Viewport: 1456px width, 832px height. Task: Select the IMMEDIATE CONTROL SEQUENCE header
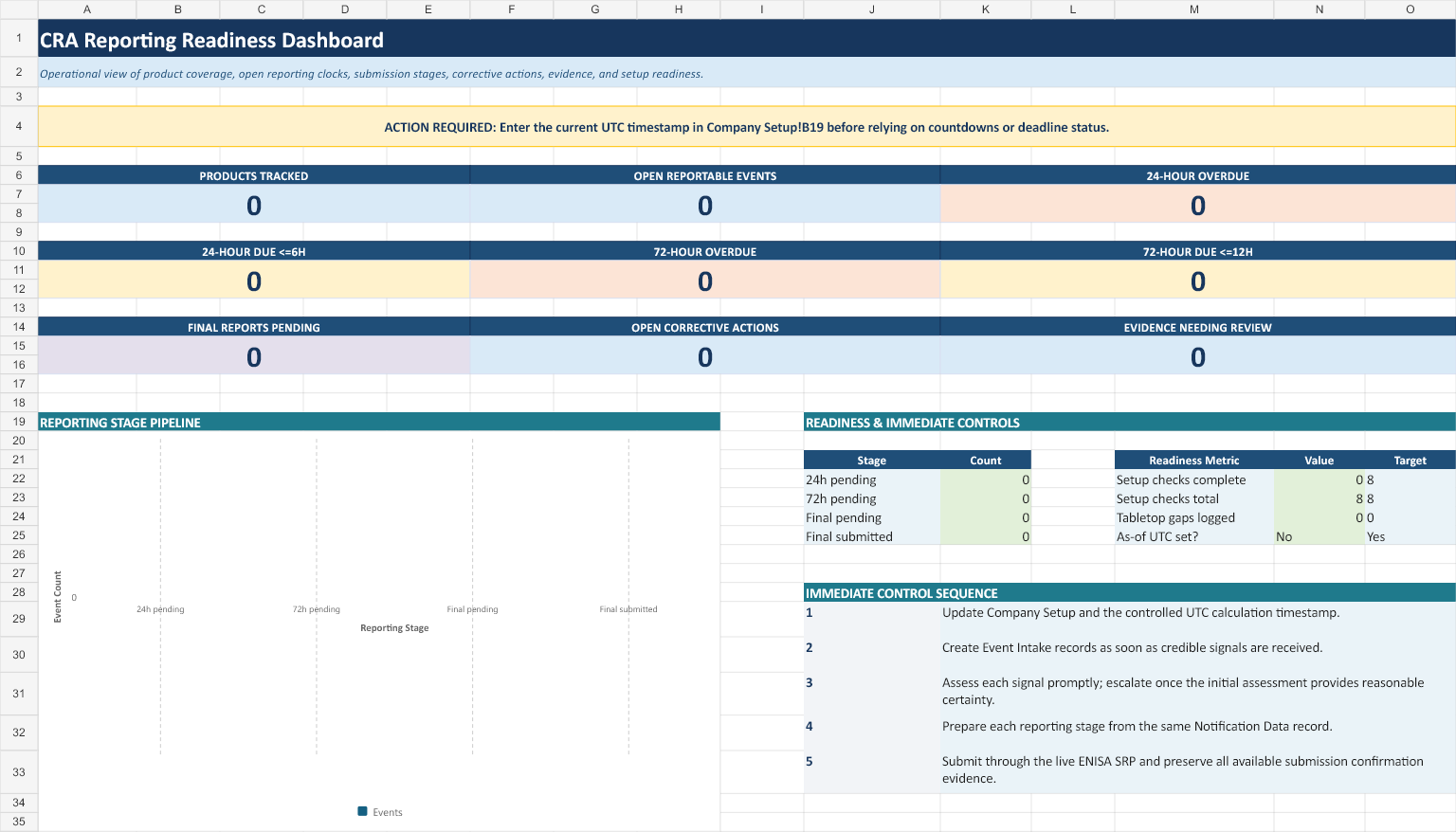pyautogui.click(x=1130, y=592)
